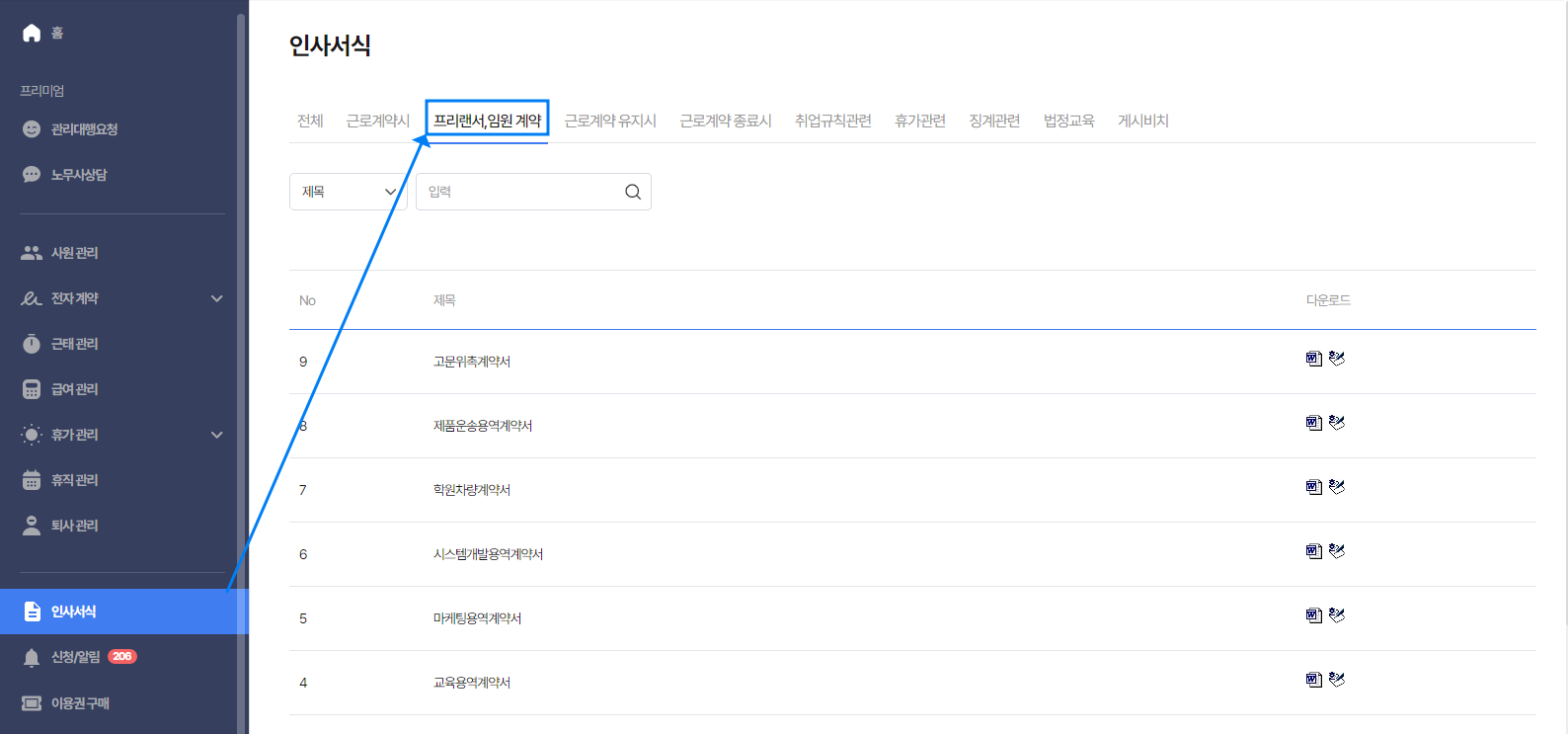Viewport: 1568px width, 734px height.
Task: Select the 취업규칙관련 tab
Action: [x=832, y=121]
